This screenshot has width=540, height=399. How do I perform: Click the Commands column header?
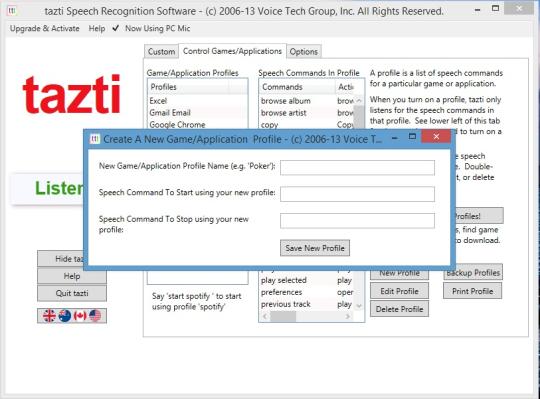tap(297, 87)
